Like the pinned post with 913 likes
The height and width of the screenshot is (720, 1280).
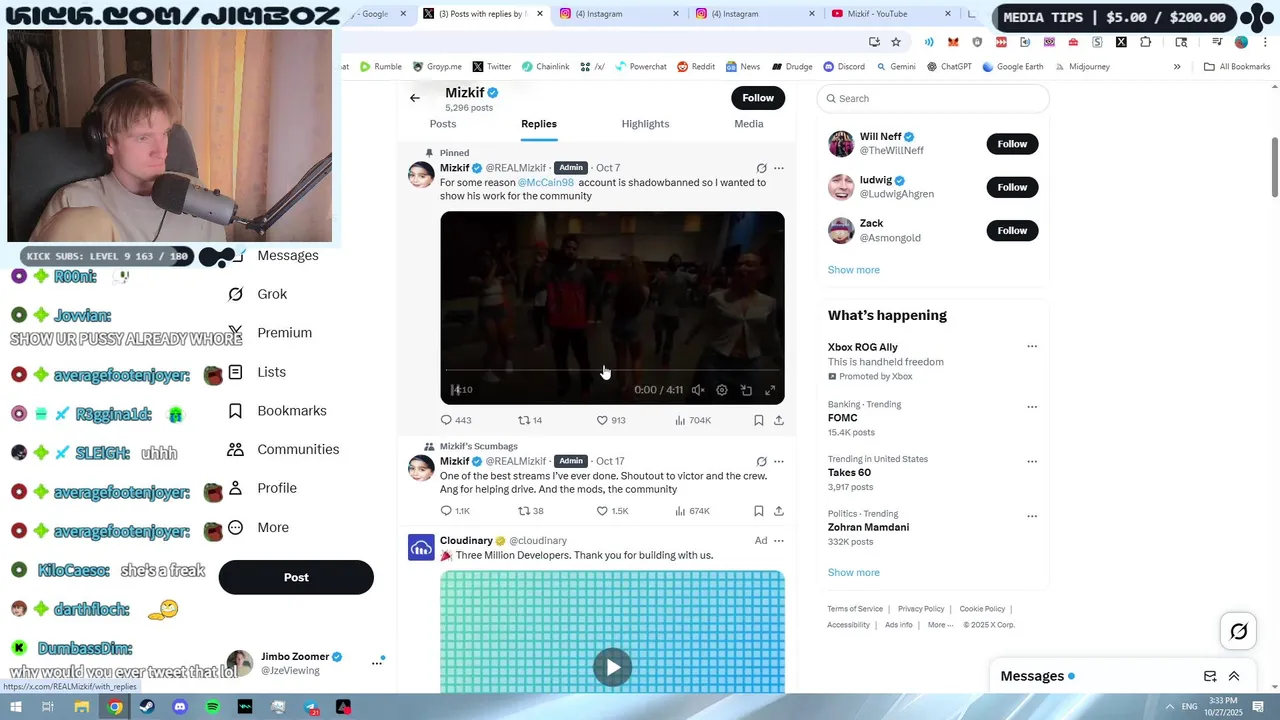coord(602,420)
